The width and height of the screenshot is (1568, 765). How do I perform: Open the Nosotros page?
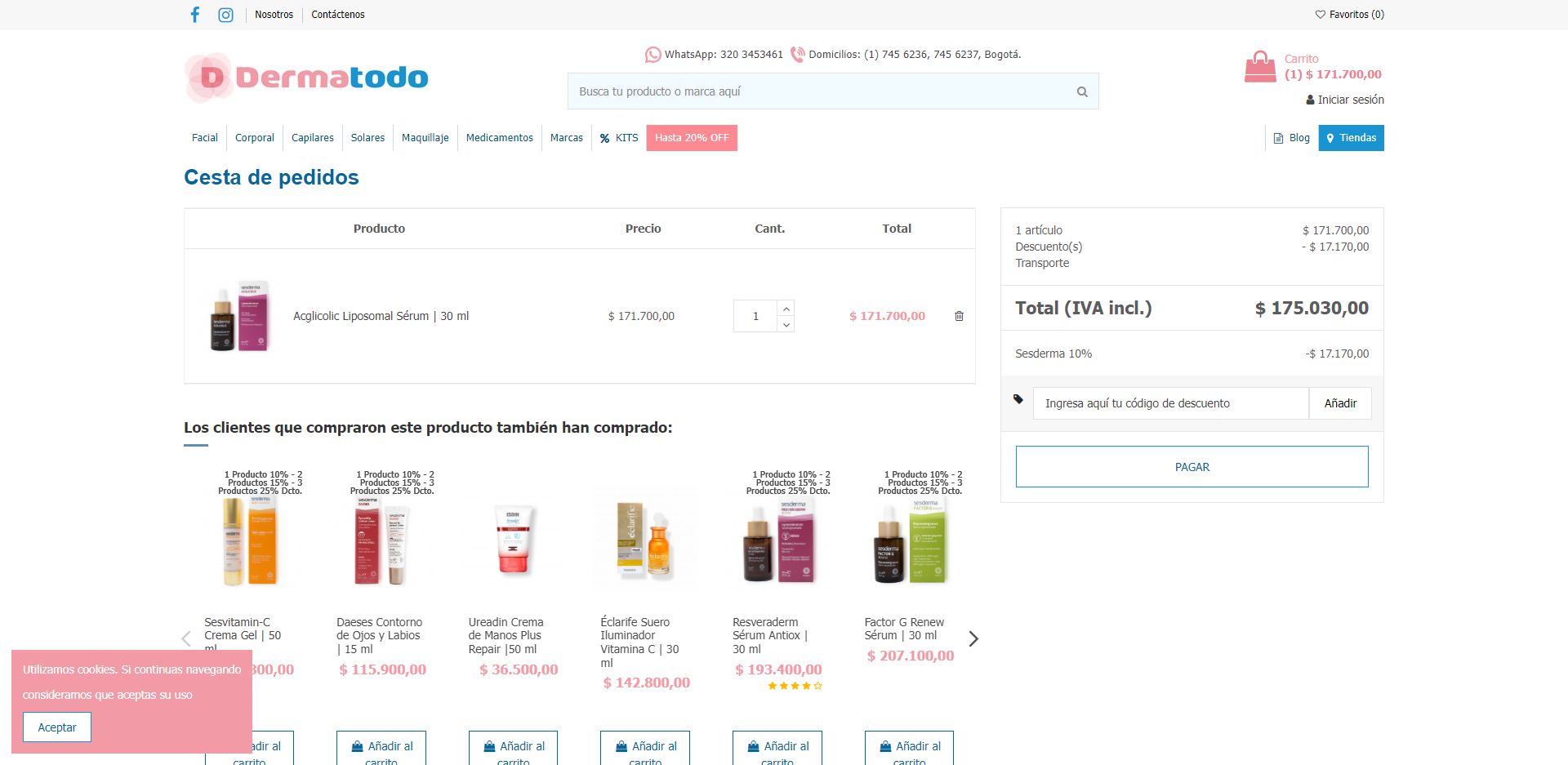pos(274,15)
